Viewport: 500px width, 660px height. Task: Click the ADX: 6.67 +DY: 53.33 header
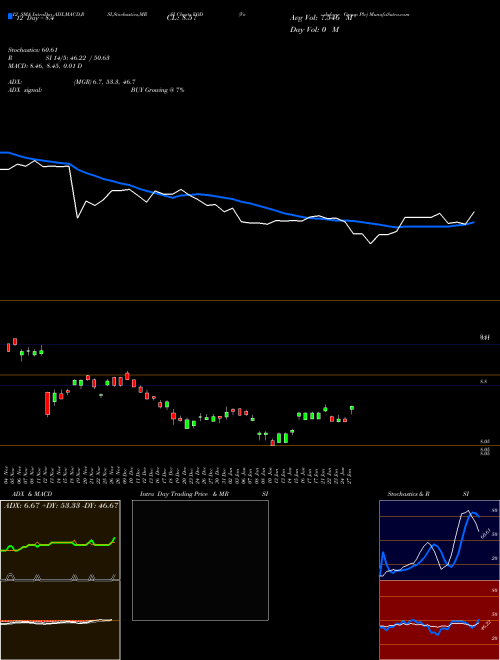point(61,505)
